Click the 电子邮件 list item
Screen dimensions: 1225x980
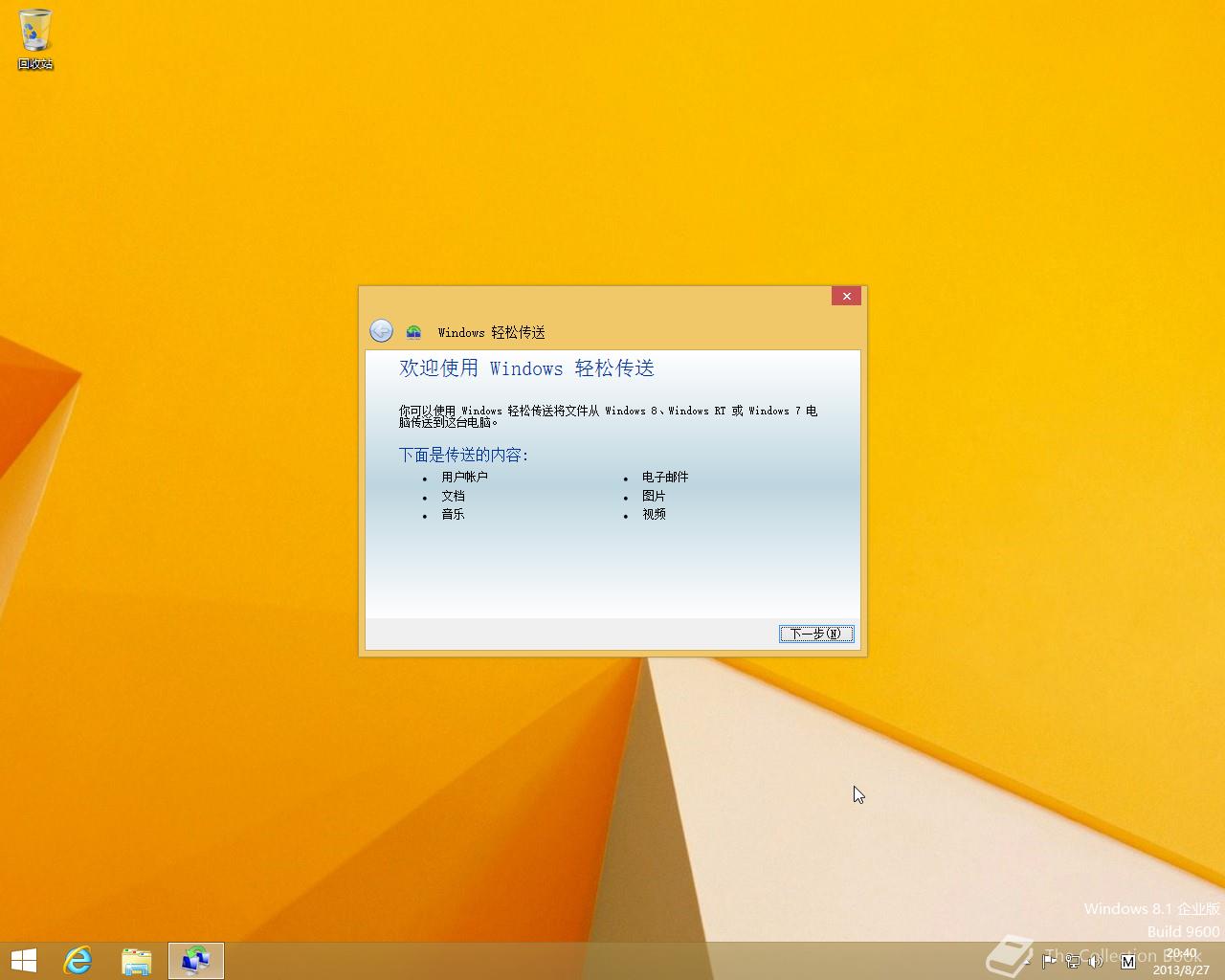tap(665, 477)
